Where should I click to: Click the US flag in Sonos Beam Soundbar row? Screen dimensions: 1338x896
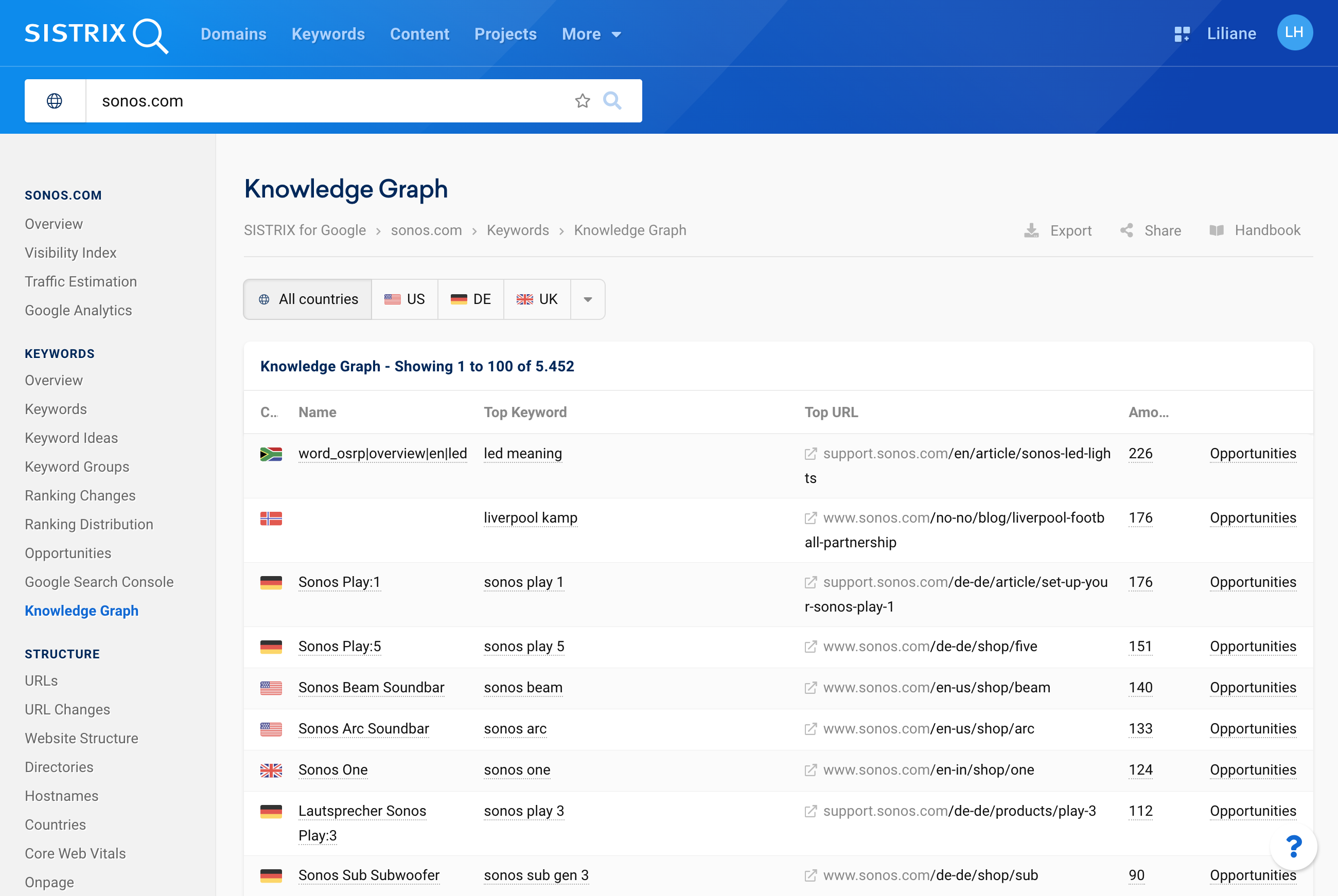coord(271,688)
